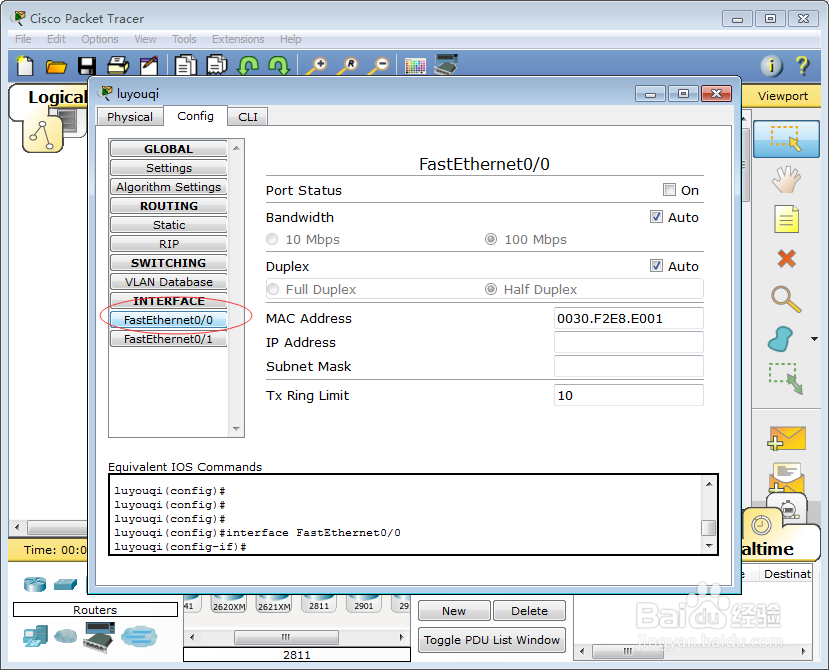This screenshot has height=670, width=829.
Task: Click the Subnet Mask input field
Action: (x=629, y=366)
